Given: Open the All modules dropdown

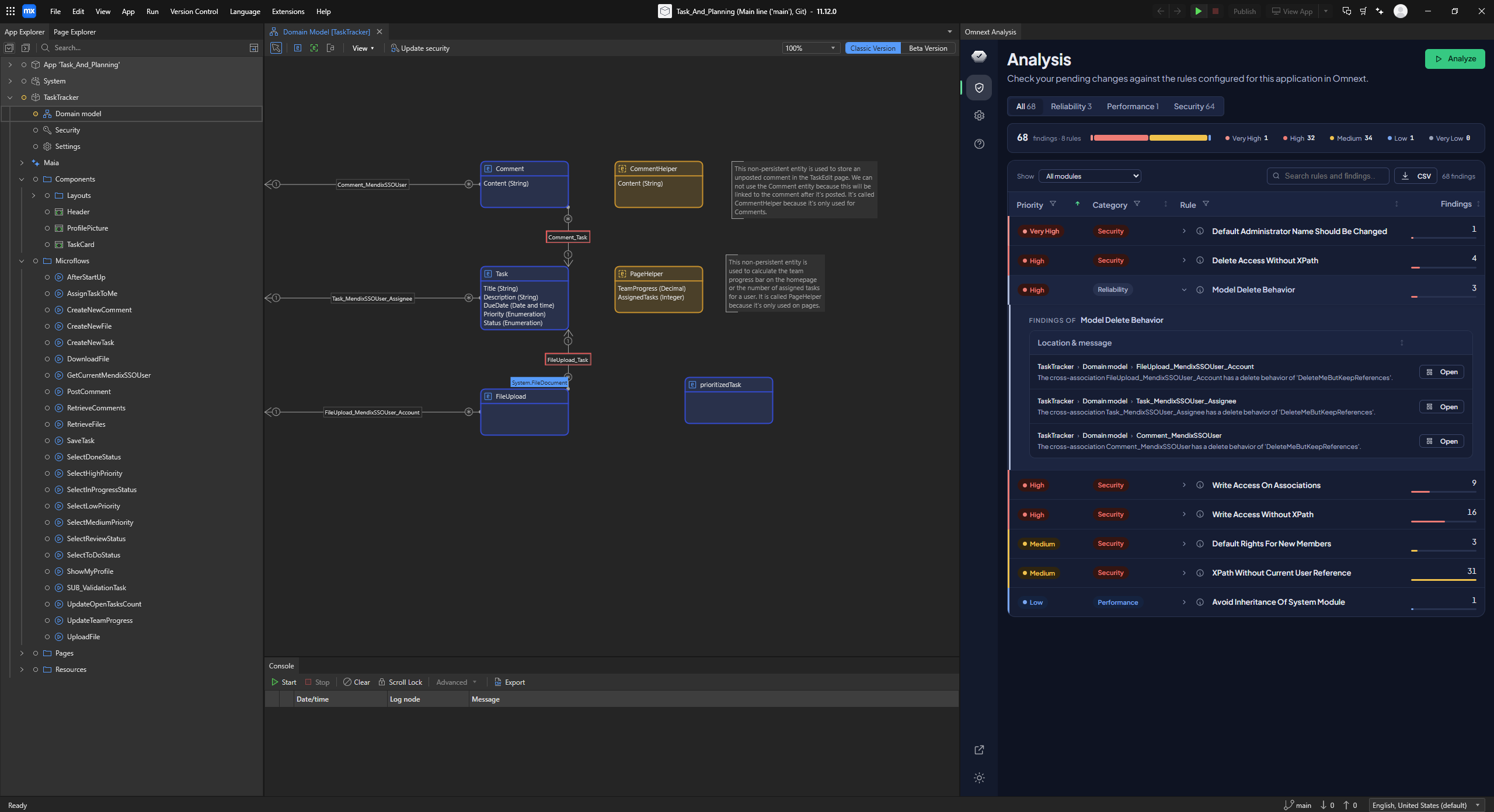Looking at the screenshot, I should pos(1090,176).
